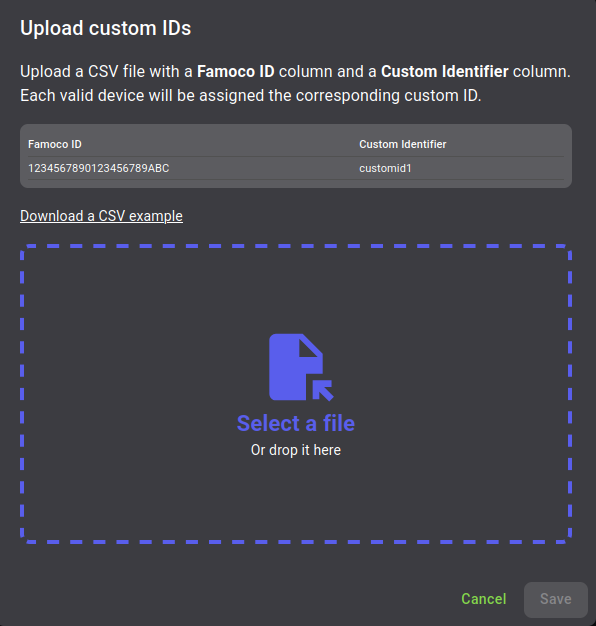Screen dimensions: 596x626
Task: Click the file upload icon
Action: click(x=301, y=367)
